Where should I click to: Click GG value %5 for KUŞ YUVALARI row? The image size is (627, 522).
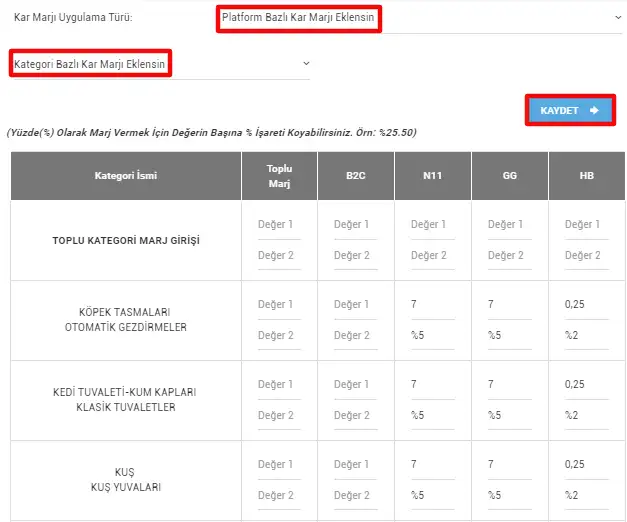[510, 496]
